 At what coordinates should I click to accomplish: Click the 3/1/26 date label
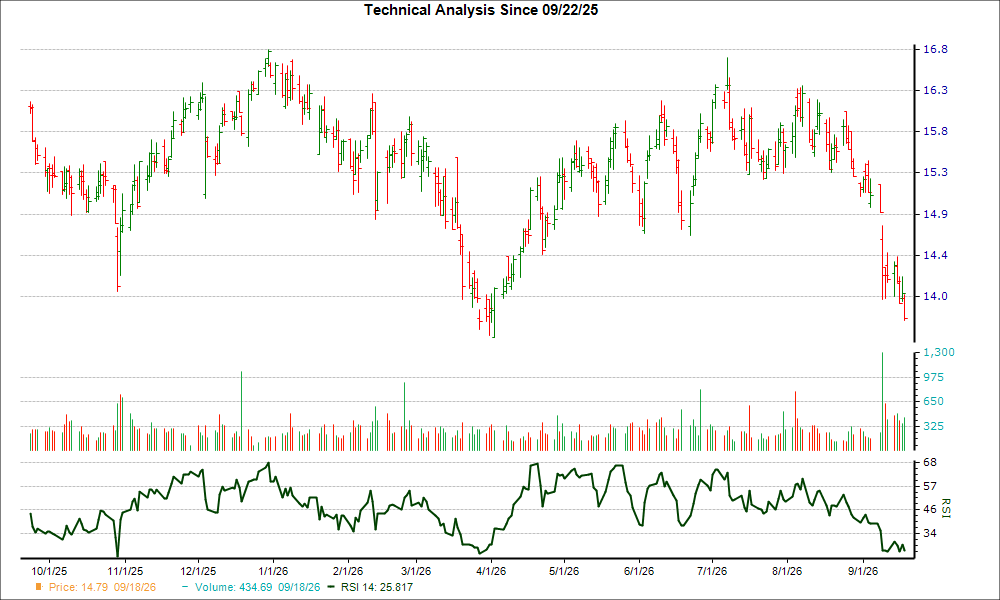415,571
